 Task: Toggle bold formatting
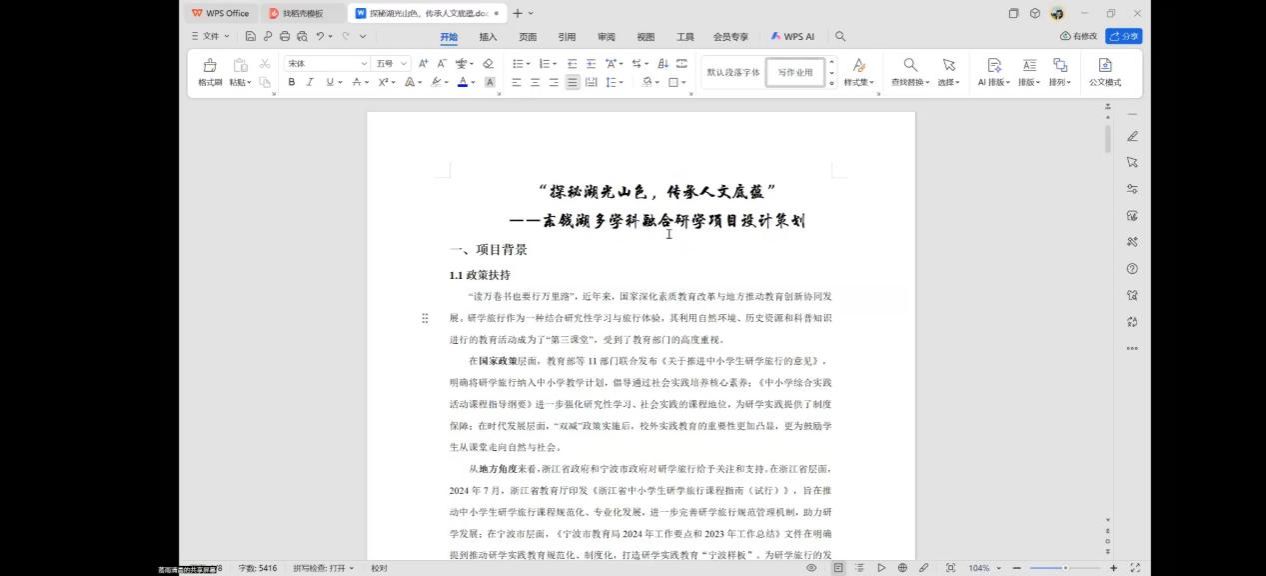click(292, 82)
